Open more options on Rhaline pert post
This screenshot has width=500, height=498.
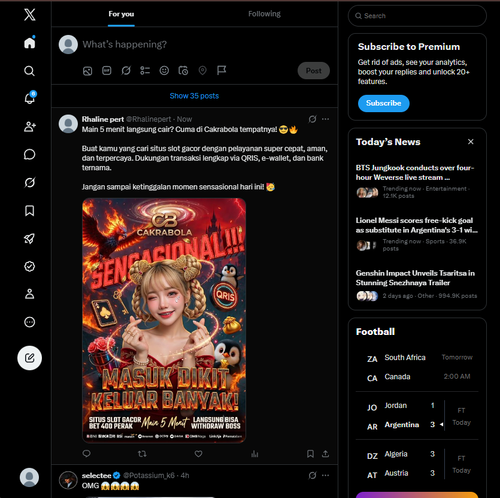pos(326,119)
